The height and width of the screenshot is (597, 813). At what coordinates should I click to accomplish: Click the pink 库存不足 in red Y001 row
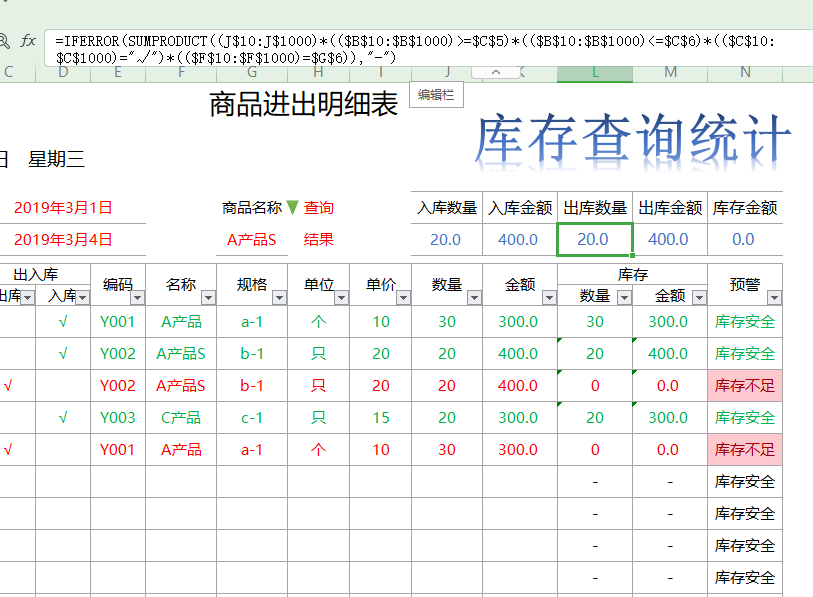tap(745, 450)
